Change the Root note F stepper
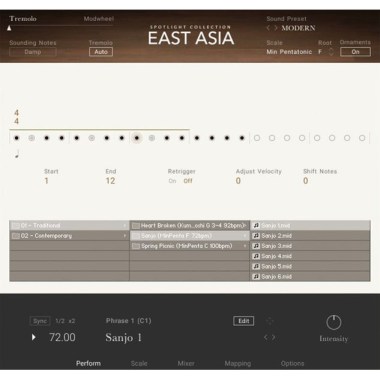 (331, 52)
